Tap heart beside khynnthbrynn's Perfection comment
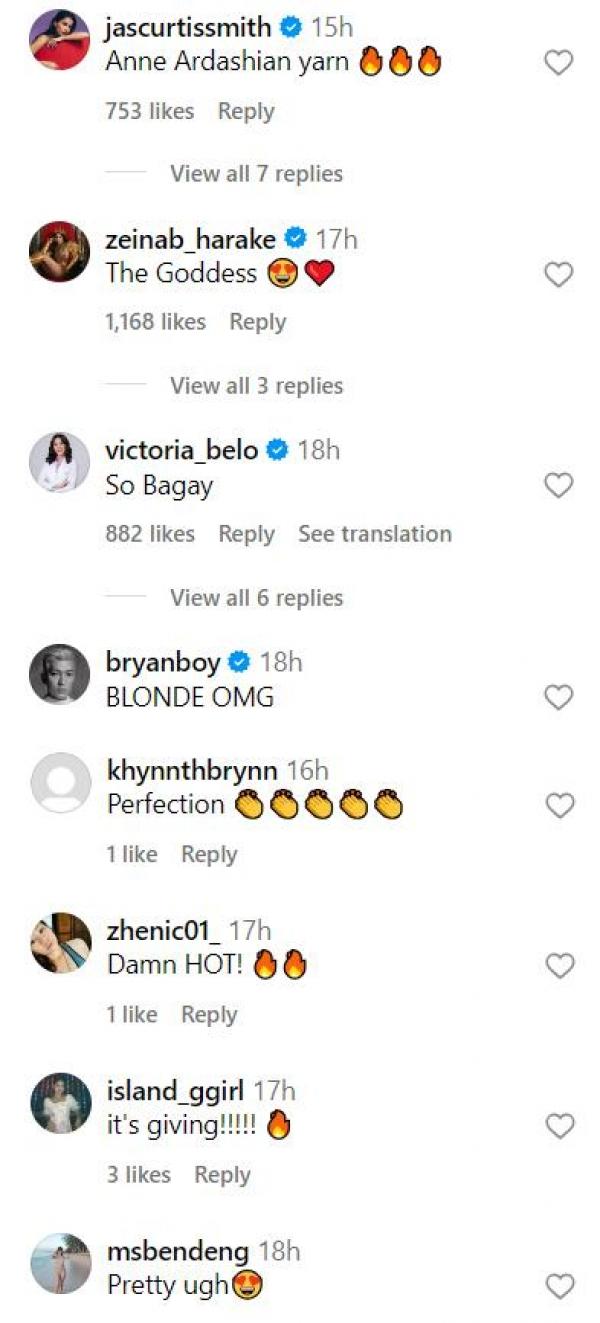This screenshot has height=1323, width=600. pyautogui.click(x=558, y=805)
